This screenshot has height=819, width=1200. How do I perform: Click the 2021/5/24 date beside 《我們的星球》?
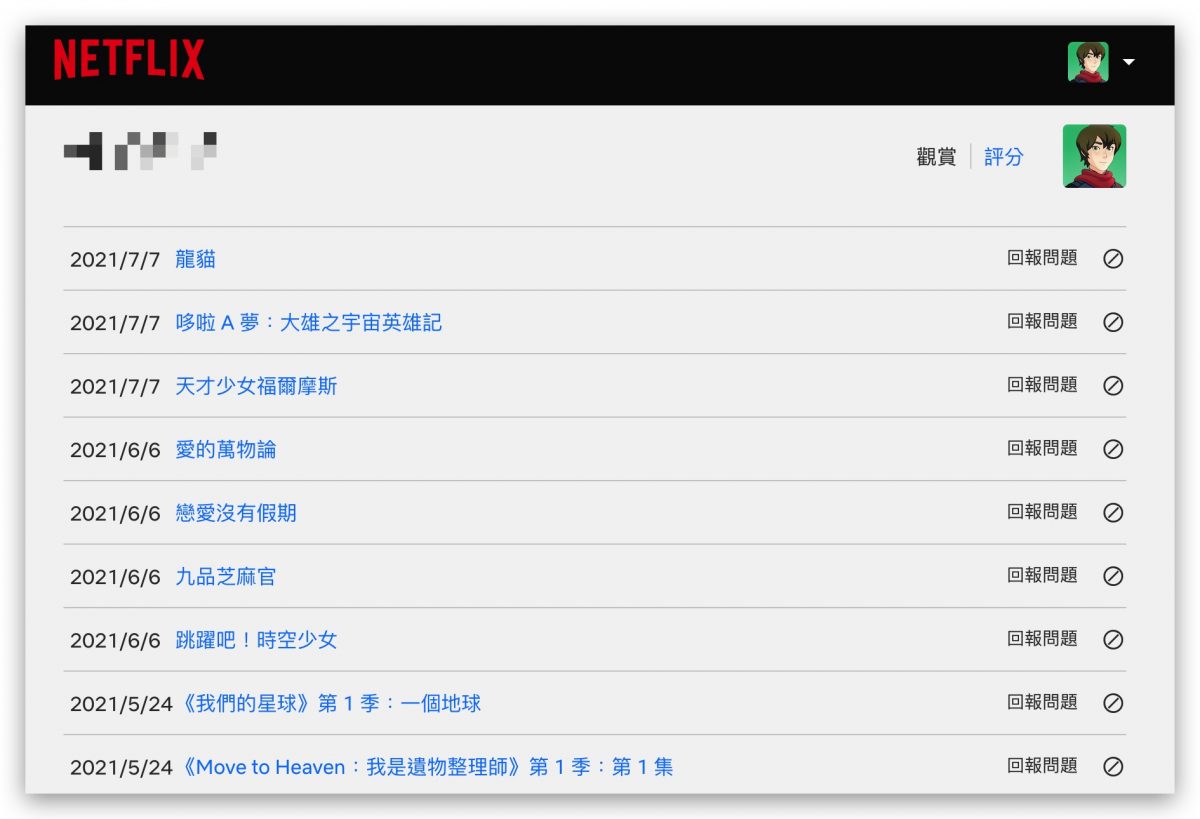(121, 704)
